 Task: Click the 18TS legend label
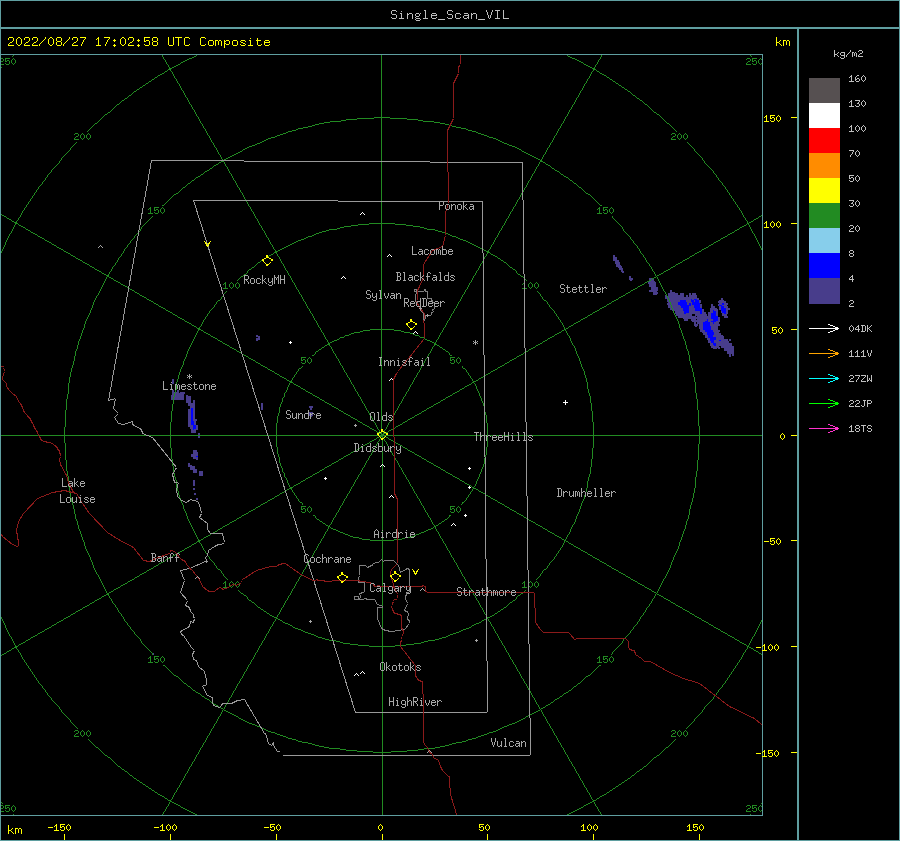(860, 428)
